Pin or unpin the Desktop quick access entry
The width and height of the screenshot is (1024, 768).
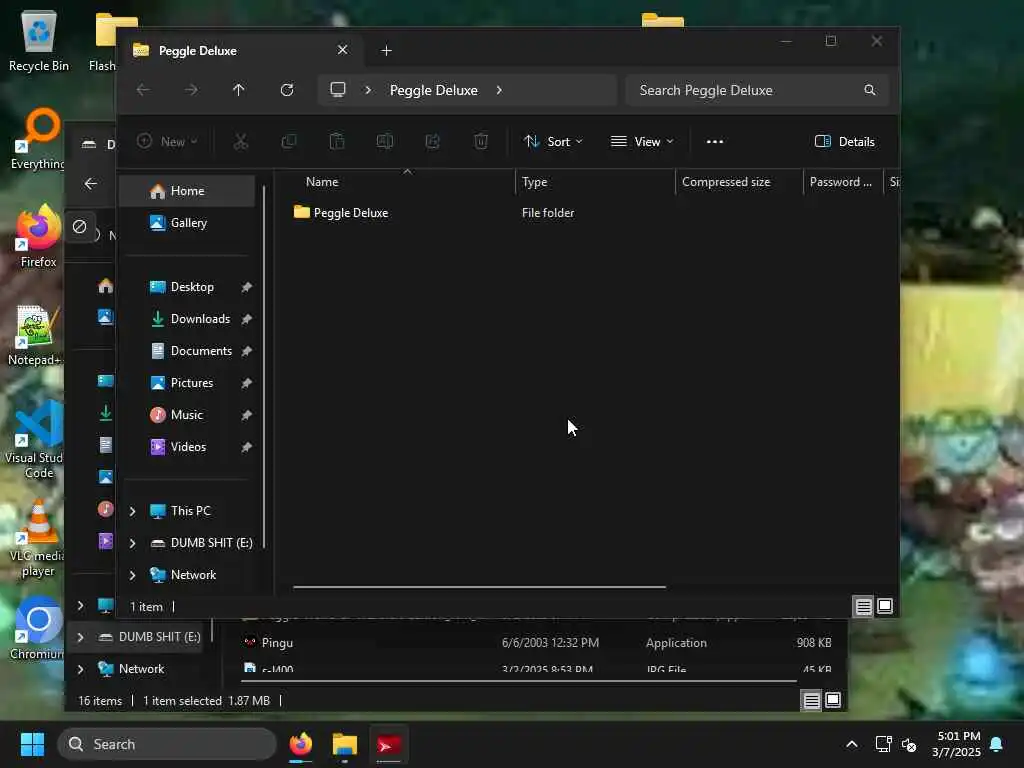(x=246, y=287)
